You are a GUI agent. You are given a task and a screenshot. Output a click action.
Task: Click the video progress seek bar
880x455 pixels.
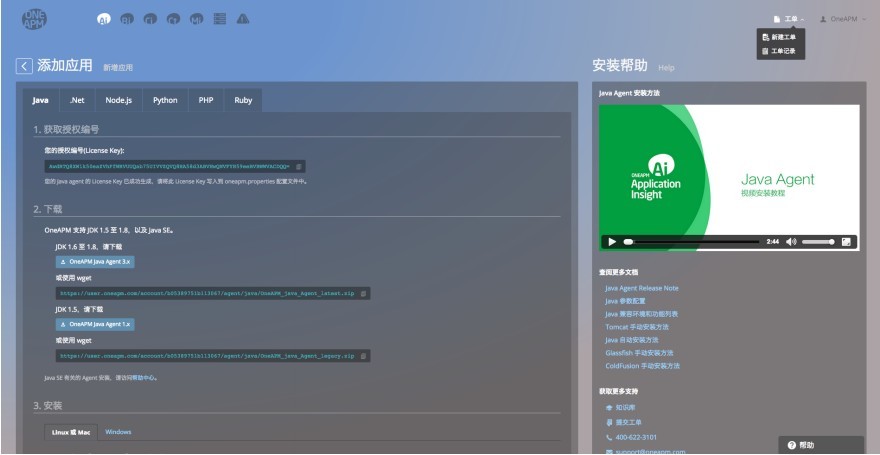point(691,242)
